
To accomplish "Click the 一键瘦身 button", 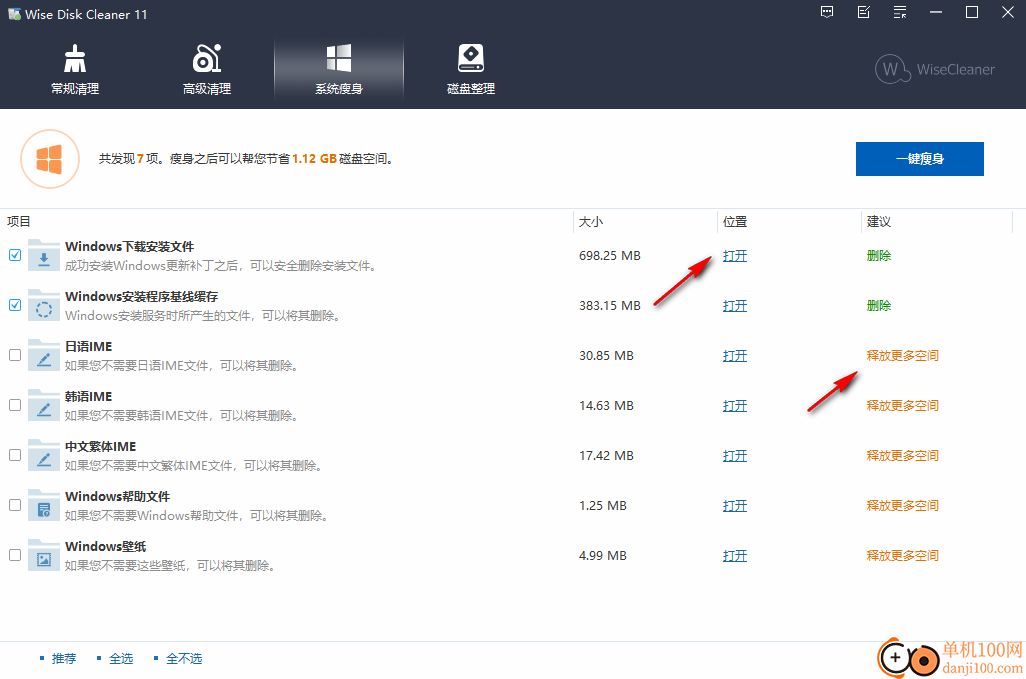I will [x=919, y=159].
